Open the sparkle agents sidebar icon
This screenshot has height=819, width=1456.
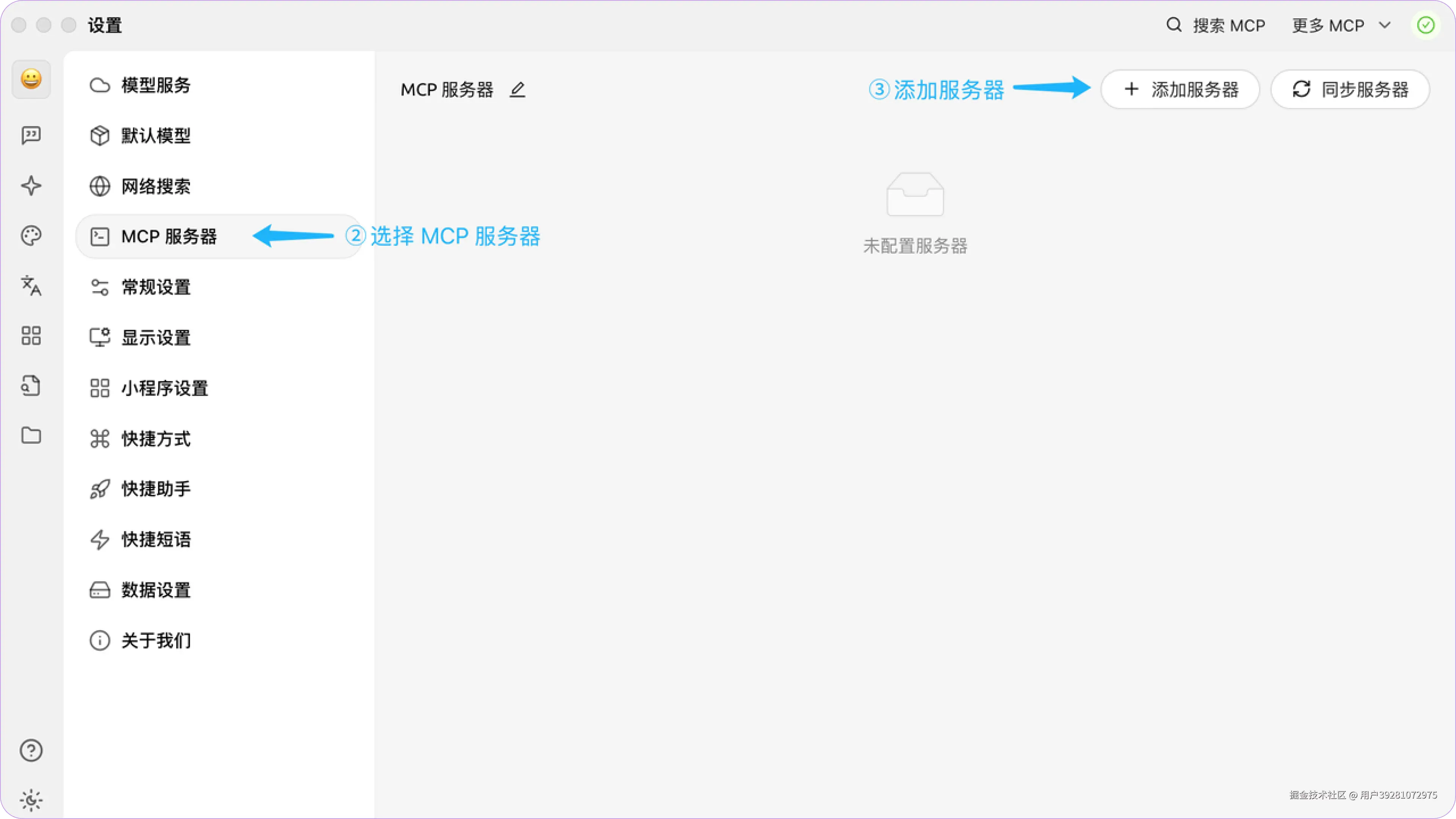[x=31, y=185]
